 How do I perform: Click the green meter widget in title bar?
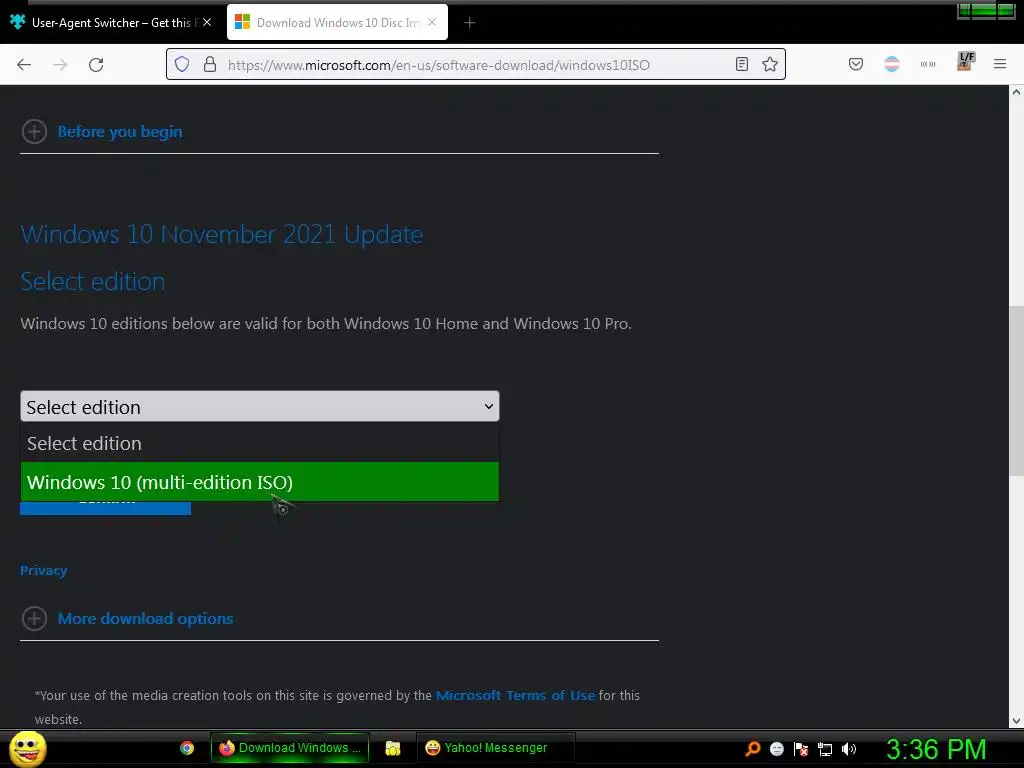point(986,10)
